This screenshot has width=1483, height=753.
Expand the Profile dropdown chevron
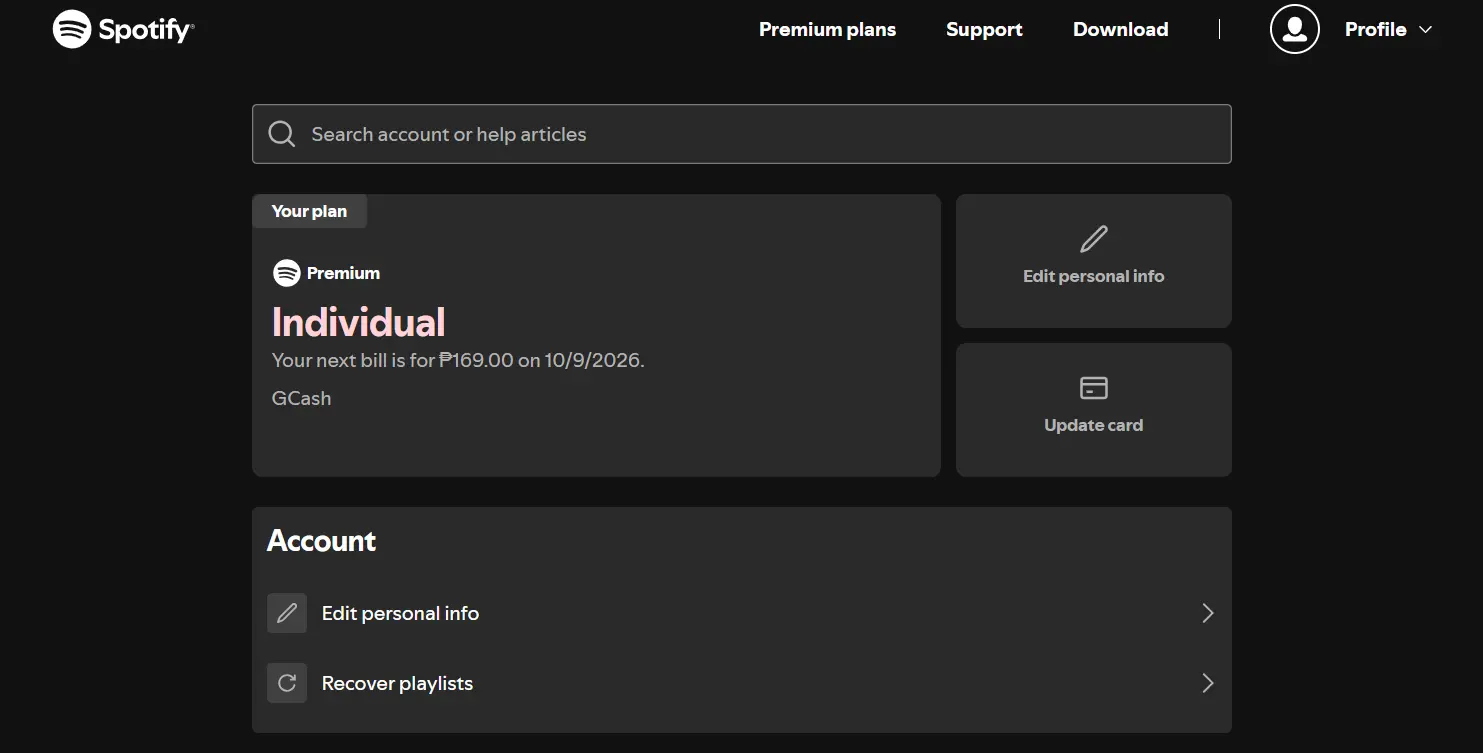click(x=1426, y=30)
